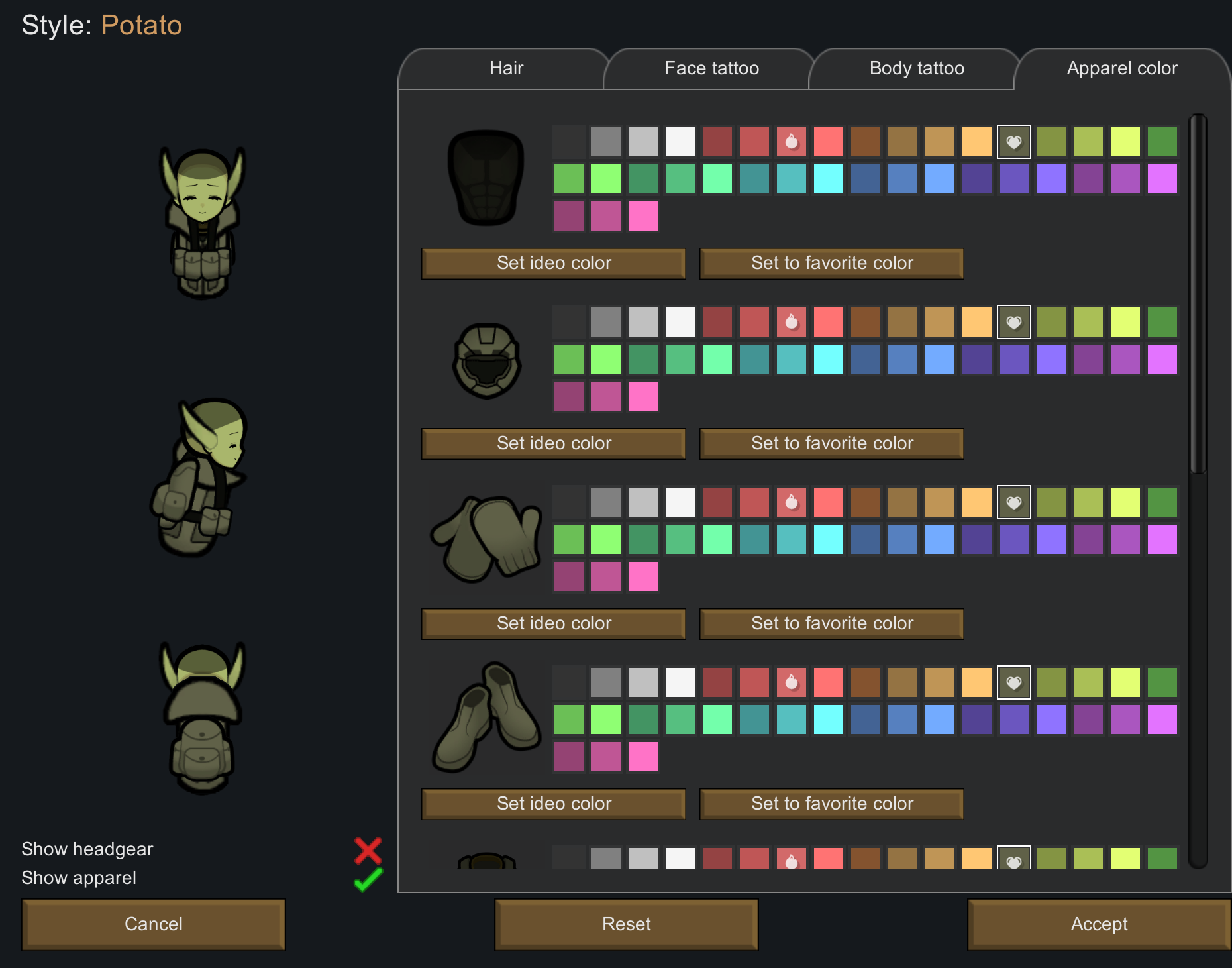Select favorite heart swatch in helmet row
Viewport: 1232px width, 968px height.
[x=1014, y=322]
